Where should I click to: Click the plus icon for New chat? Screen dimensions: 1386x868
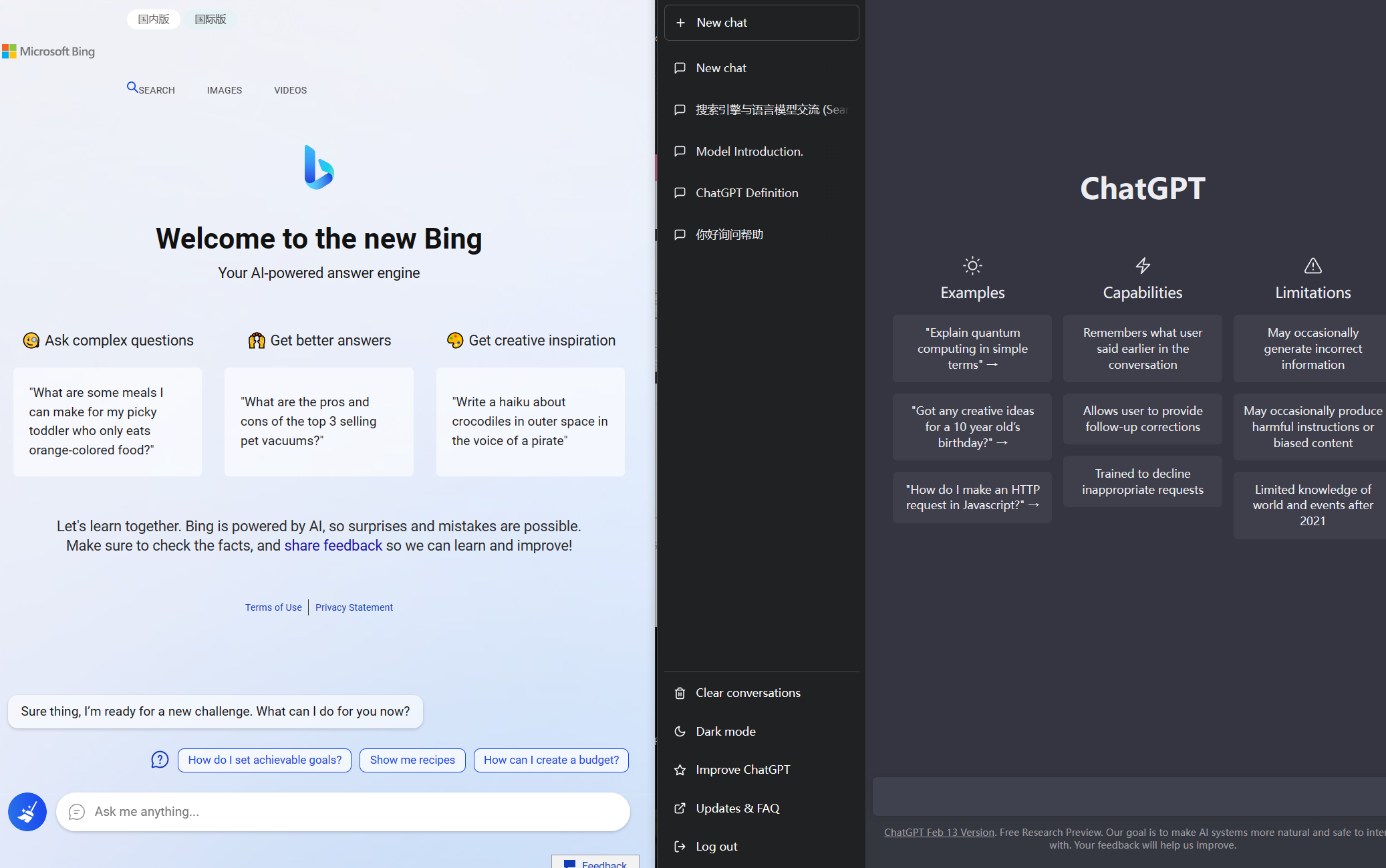pos(680,23)
